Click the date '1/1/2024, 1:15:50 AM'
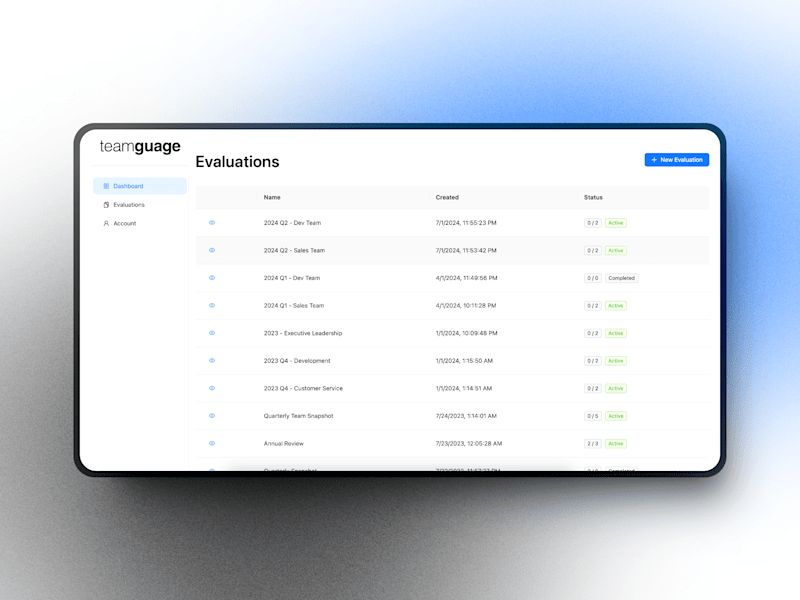Image resolution: width=800 pixels, height=600 pixels. [464, 361]
